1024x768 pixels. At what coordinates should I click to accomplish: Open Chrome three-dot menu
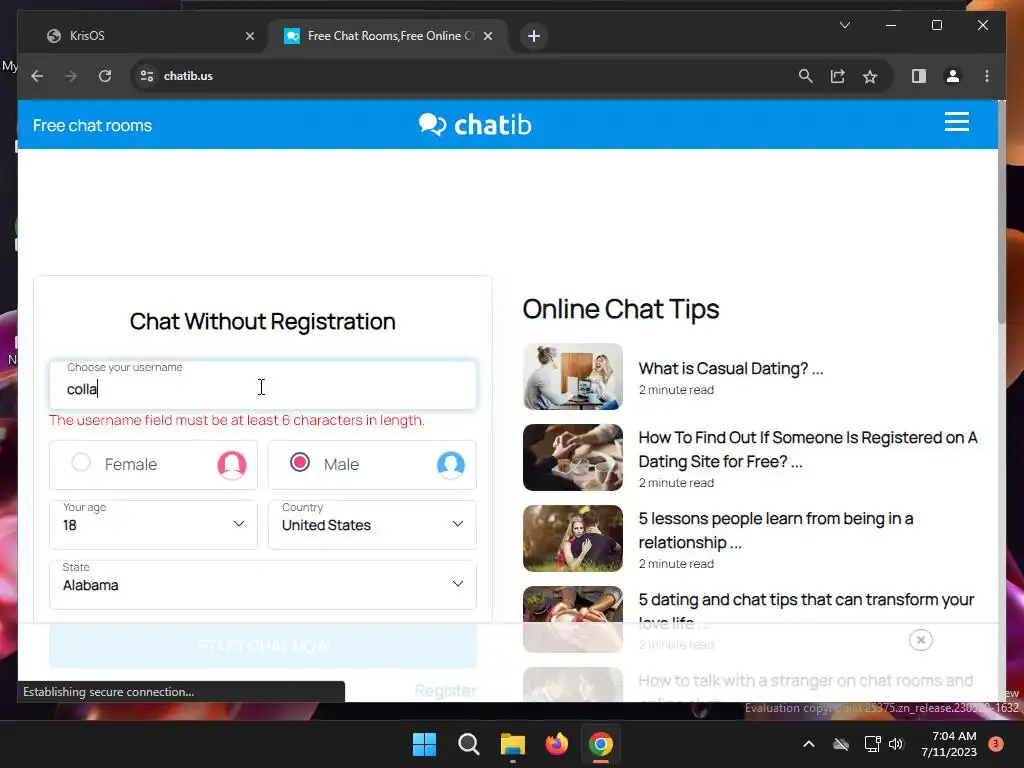click(x=987, y=76)
